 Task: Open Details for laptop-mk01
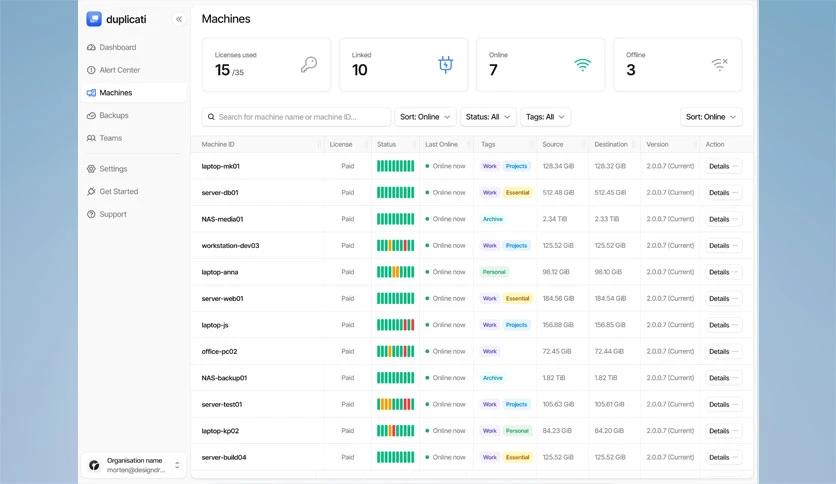point(723,166)
